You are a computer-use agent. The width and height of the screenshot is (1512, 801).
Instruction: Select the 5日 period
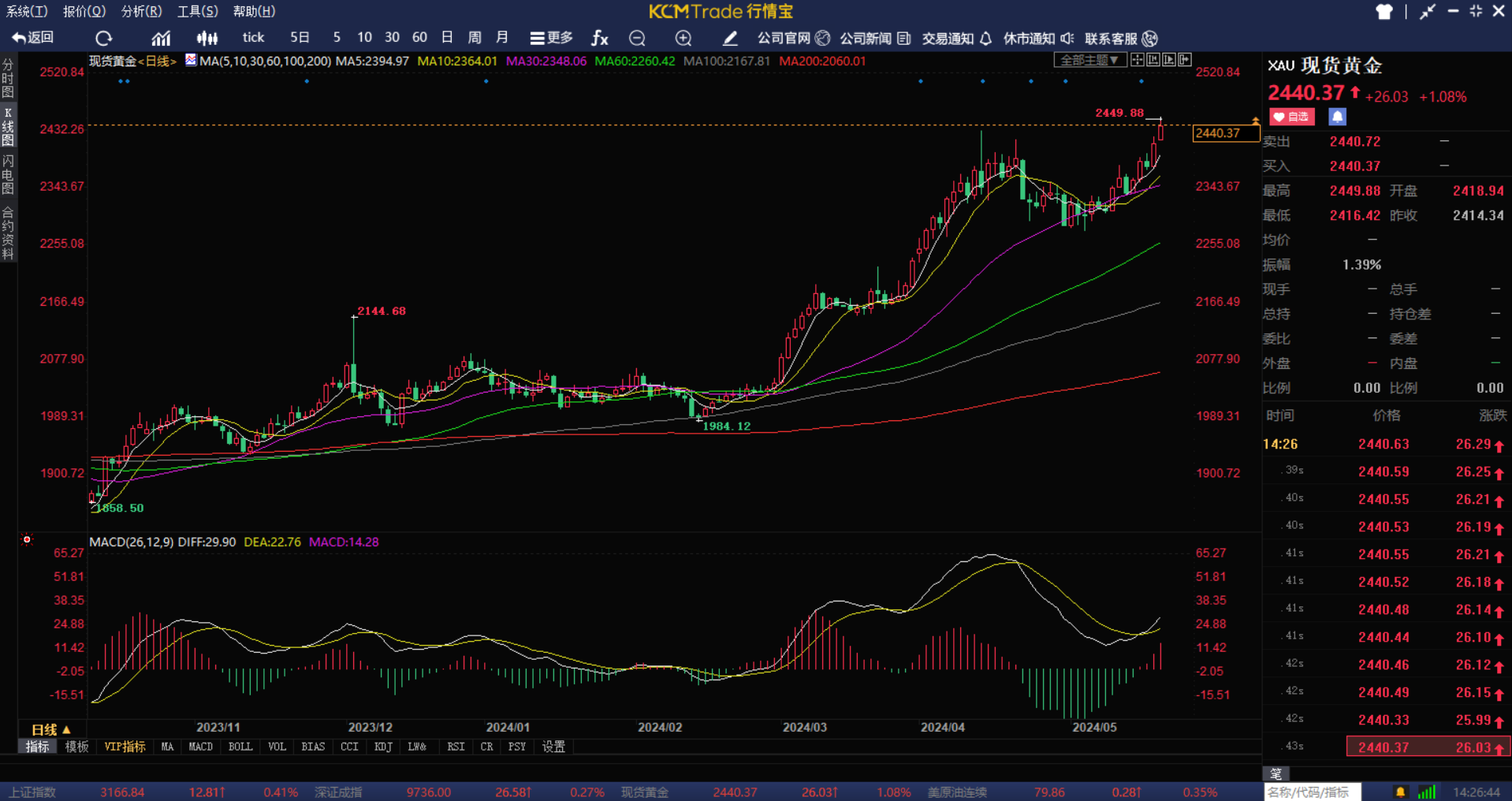(x=300, y=38)
